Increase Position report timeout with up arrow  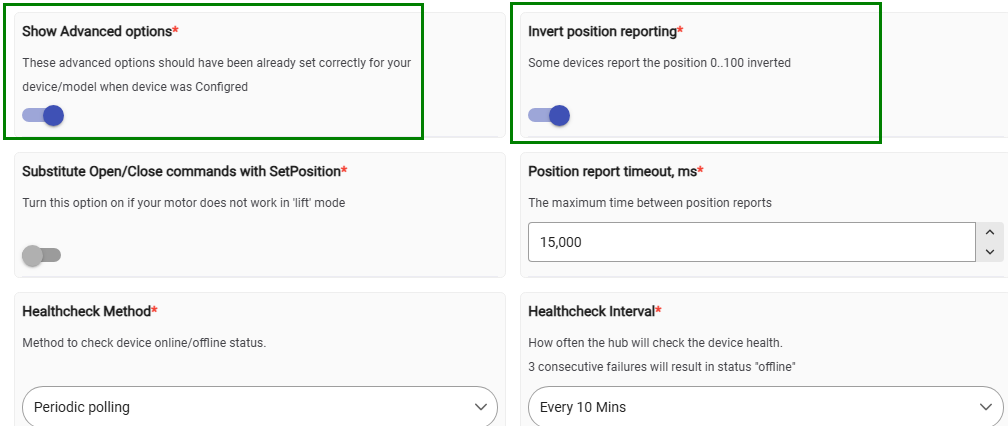click(x=990, y=232)
